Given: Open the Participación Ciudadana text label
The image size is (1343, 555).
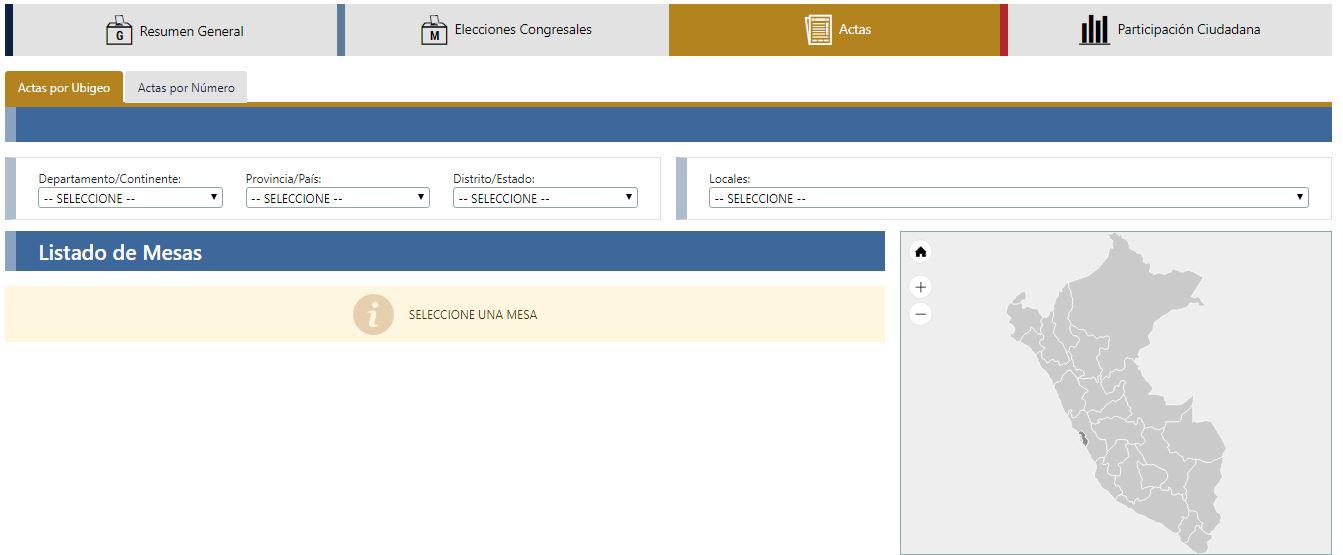Looking at the screenshot, I should [1188, 30].
